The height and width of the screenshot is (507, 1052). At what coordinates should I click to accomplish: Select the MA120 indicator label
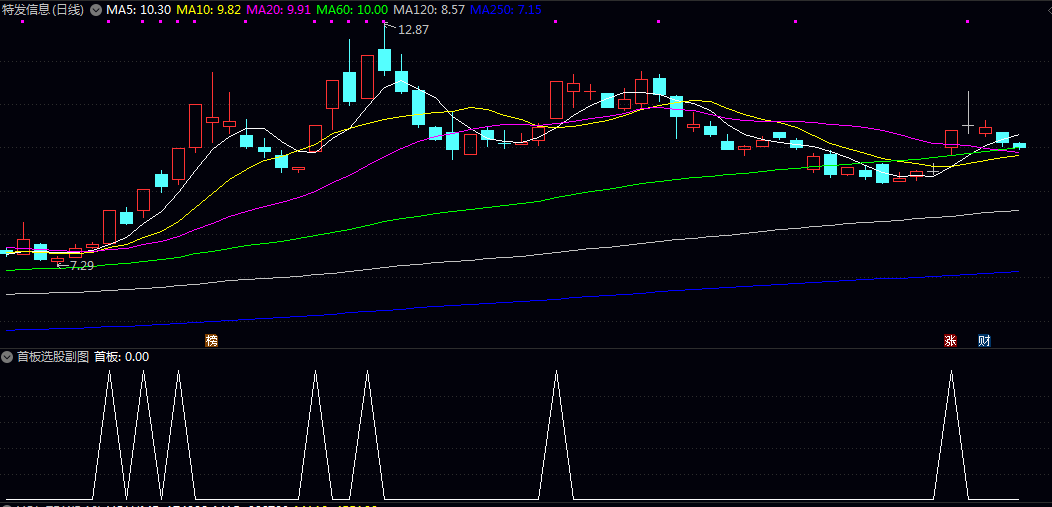click(429, 9)
